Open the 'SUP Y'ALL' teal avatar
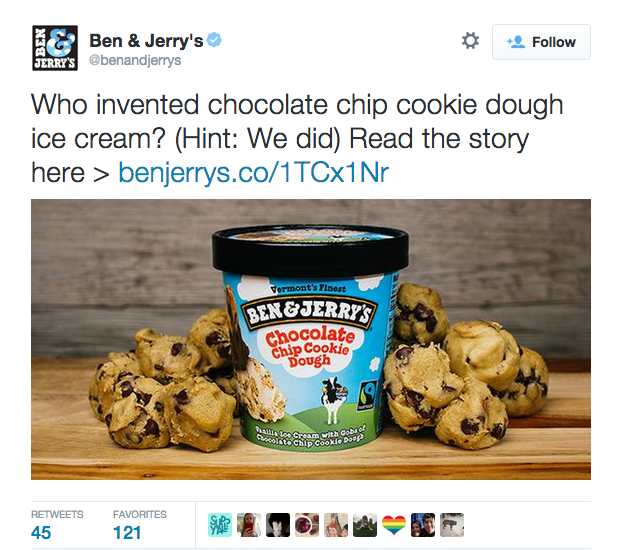The image size is (623, 550). 220,525
